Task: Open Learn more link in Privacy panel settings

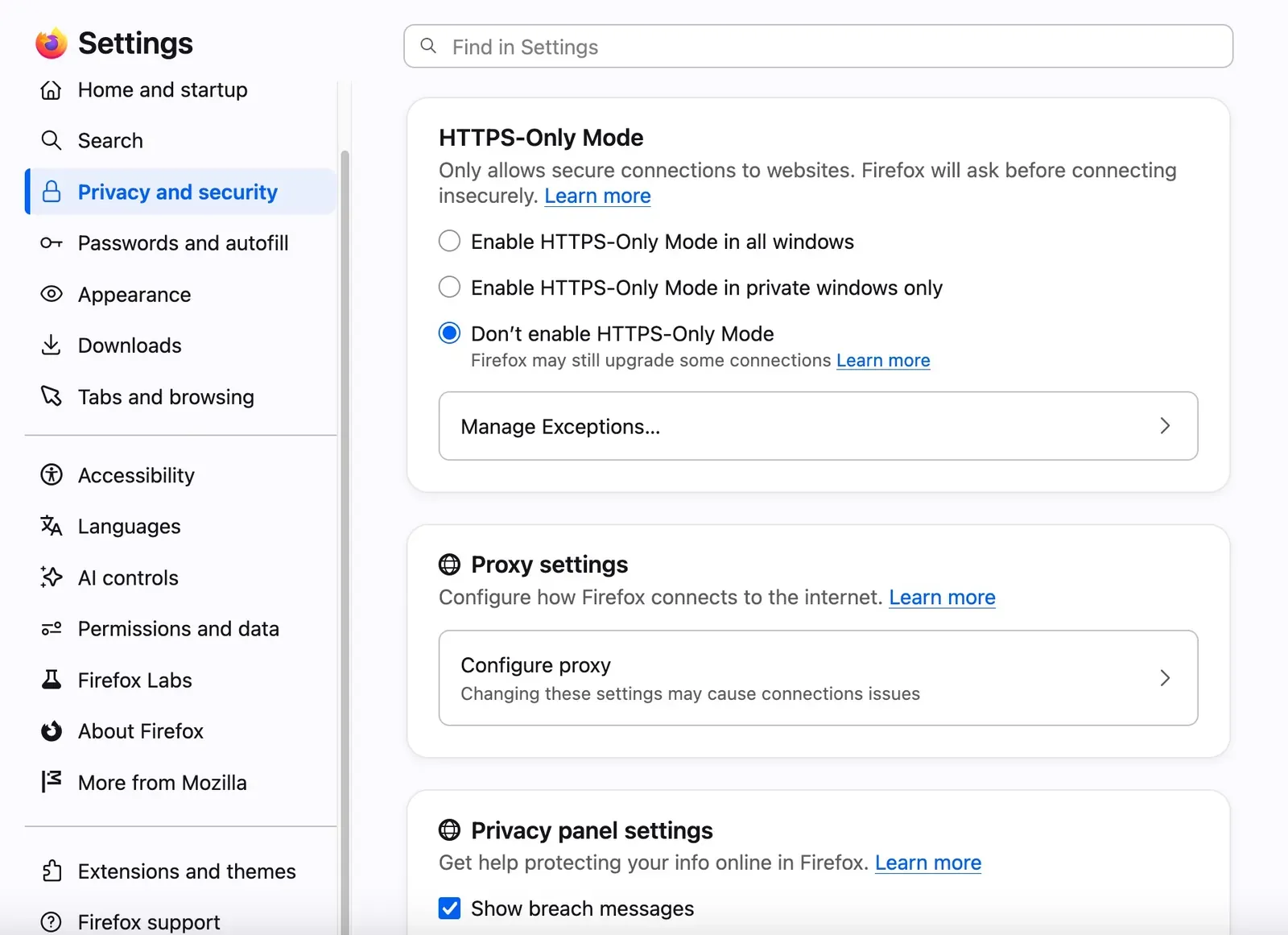Action: pyautogui.click(x=928, y=863)
